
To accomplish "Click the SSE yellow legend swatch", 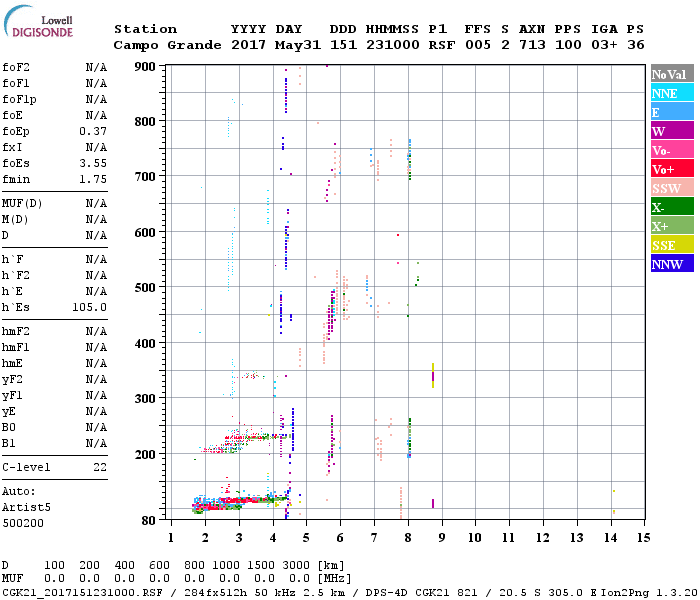I will pyautogui.click(x=672, y=244).
